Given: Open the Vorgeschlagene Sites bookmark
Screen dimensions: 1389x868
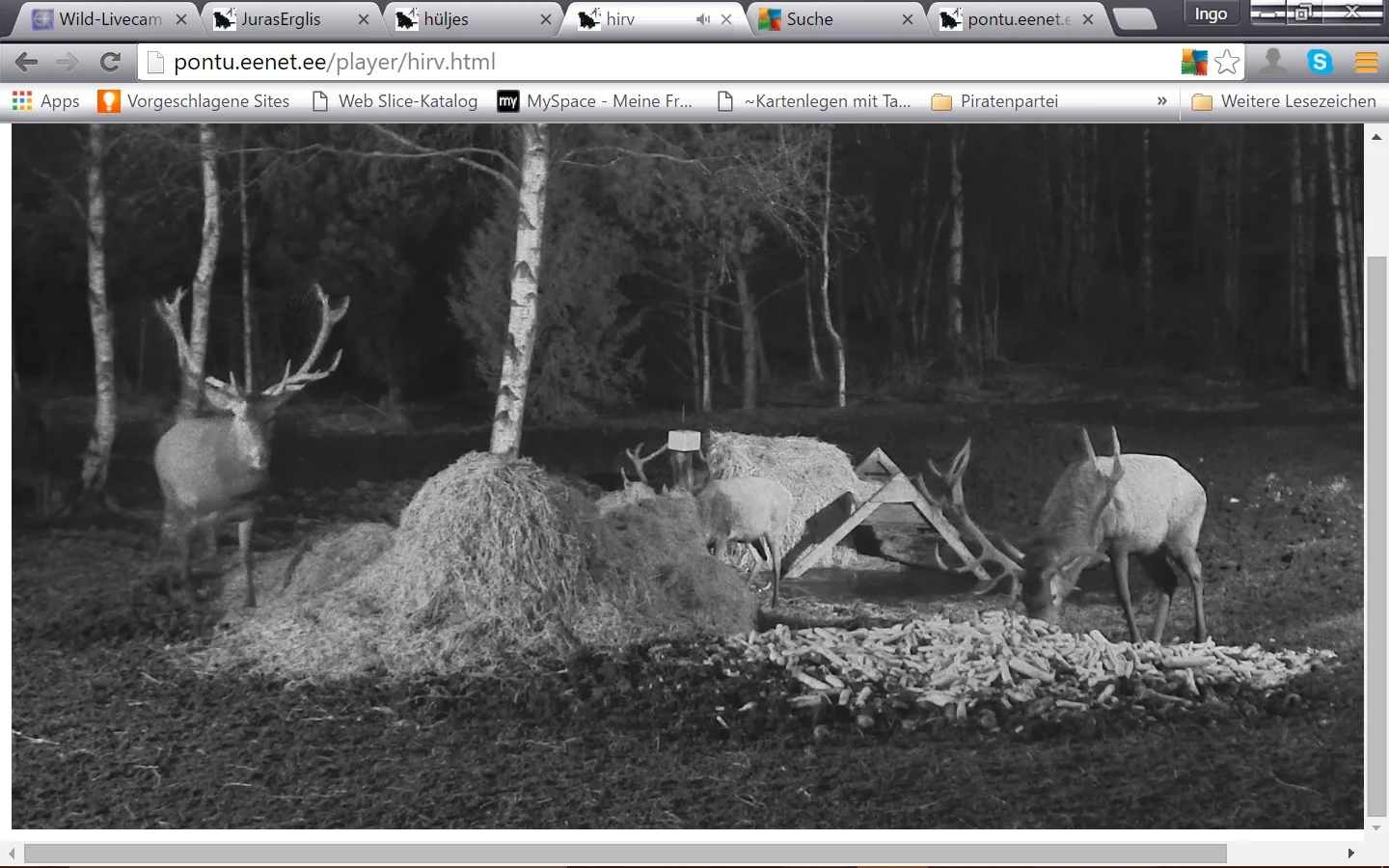Looking at the screenshot, I should (194, 101).
